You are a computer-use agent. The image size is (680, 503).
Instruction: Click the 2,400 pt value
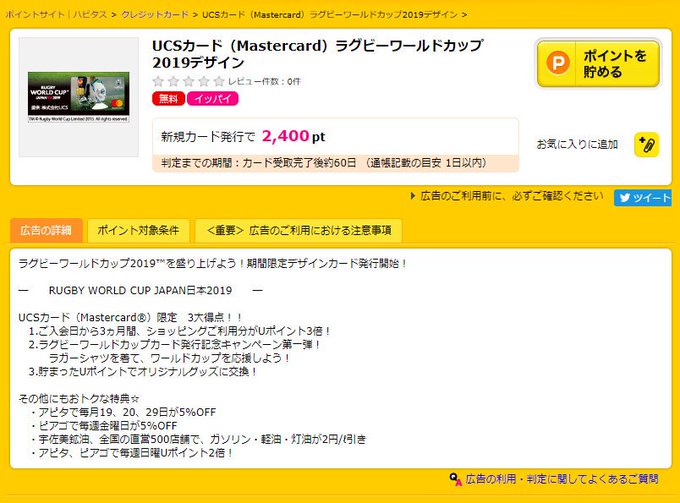(293, 136)
